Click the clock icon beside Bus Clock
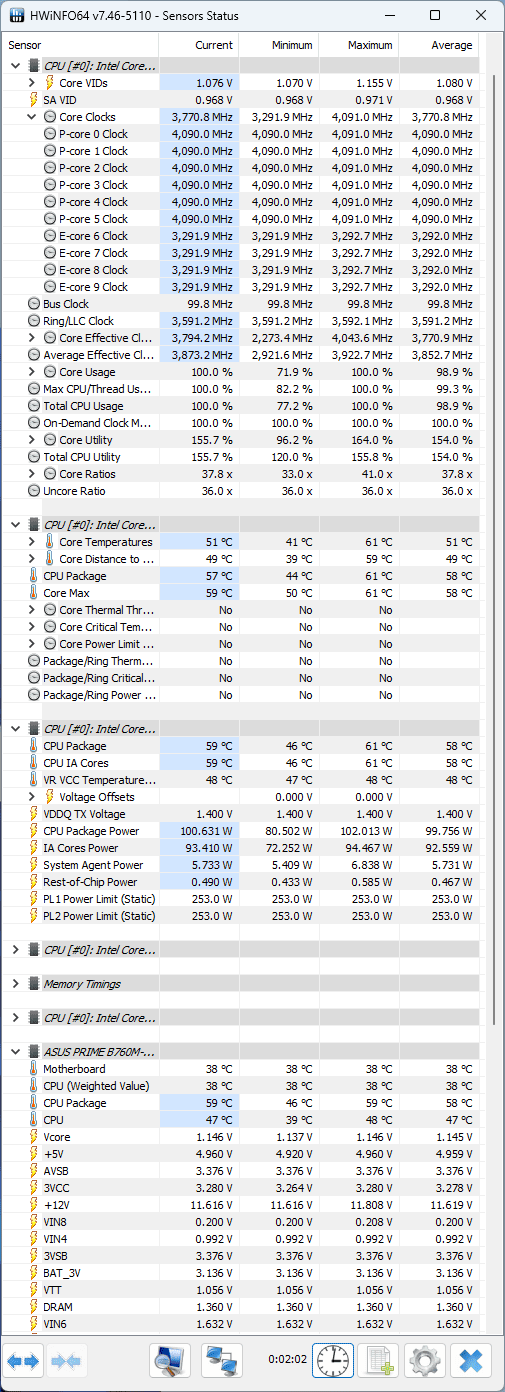Viewport: 505px width, 1392px height. [34, 304]
